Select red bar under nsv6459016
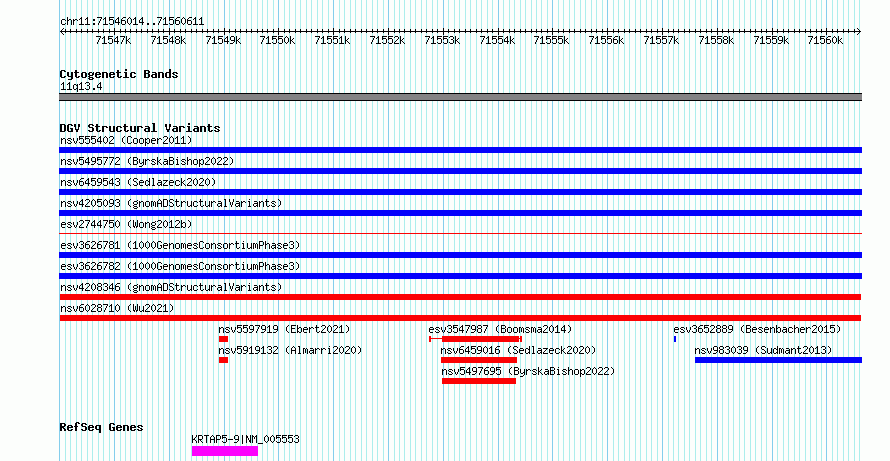Screen dimensions: 890x461 click(x=479, y=360)
